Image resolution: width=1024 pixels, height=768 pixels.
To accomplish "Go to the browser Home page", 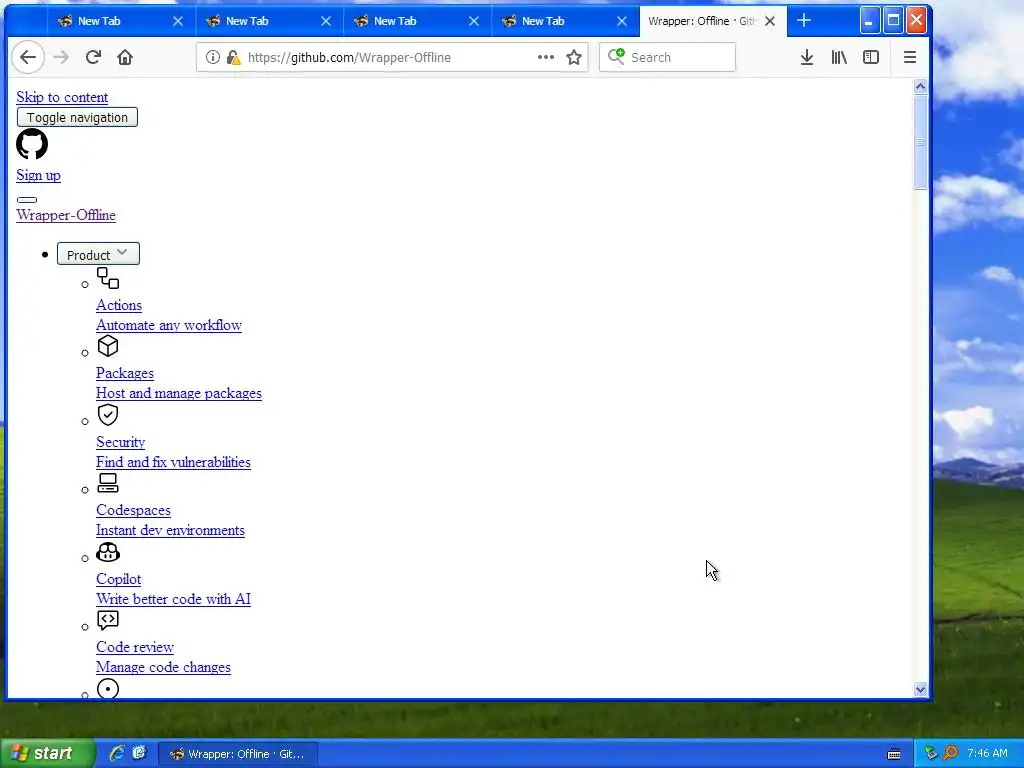I will [x=125, y=57].
